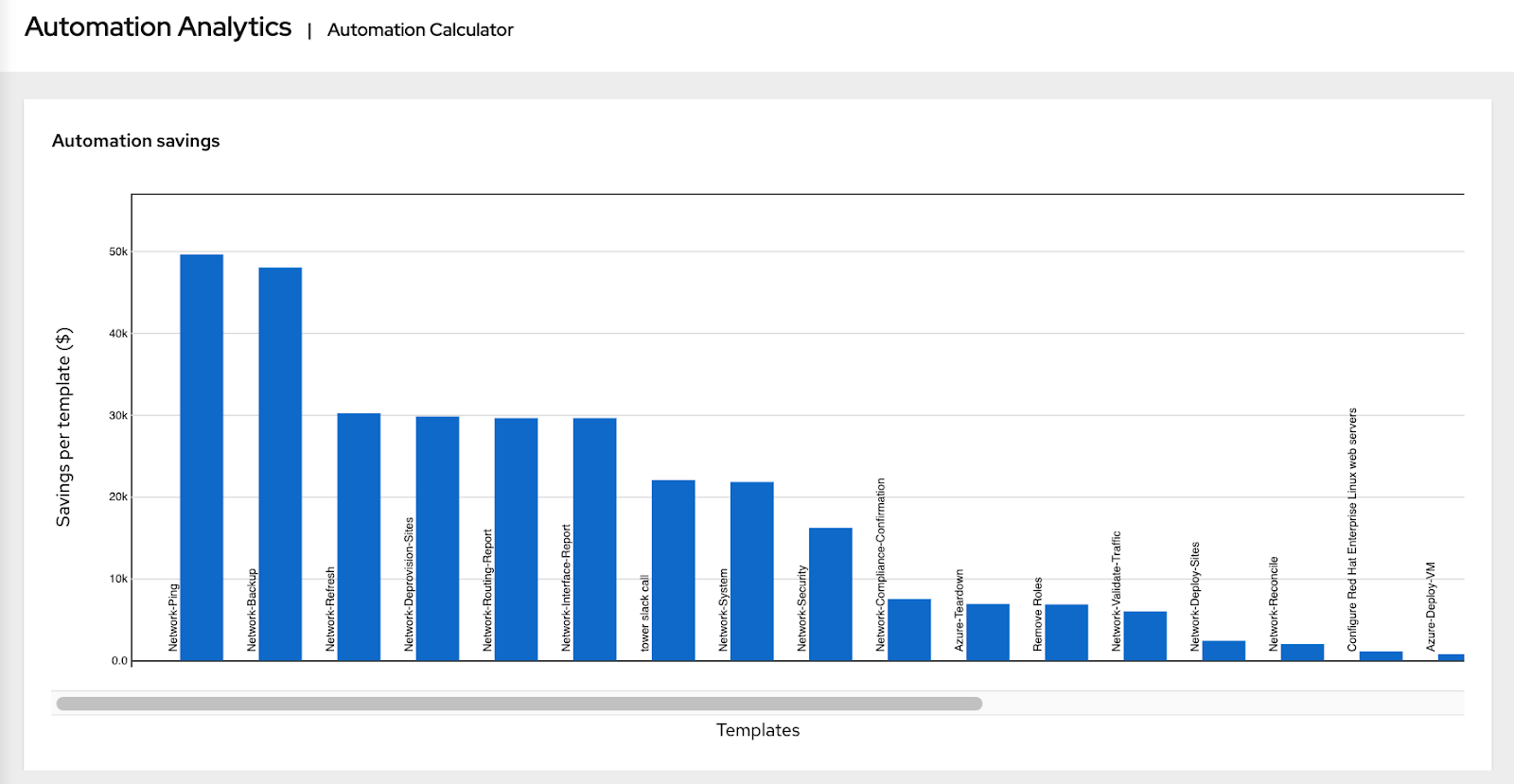This screenshot has width=1514, height=784.
Task: Click the Network-Reconcile bar
Action: pyautogui.click(x=1301, y=653)
